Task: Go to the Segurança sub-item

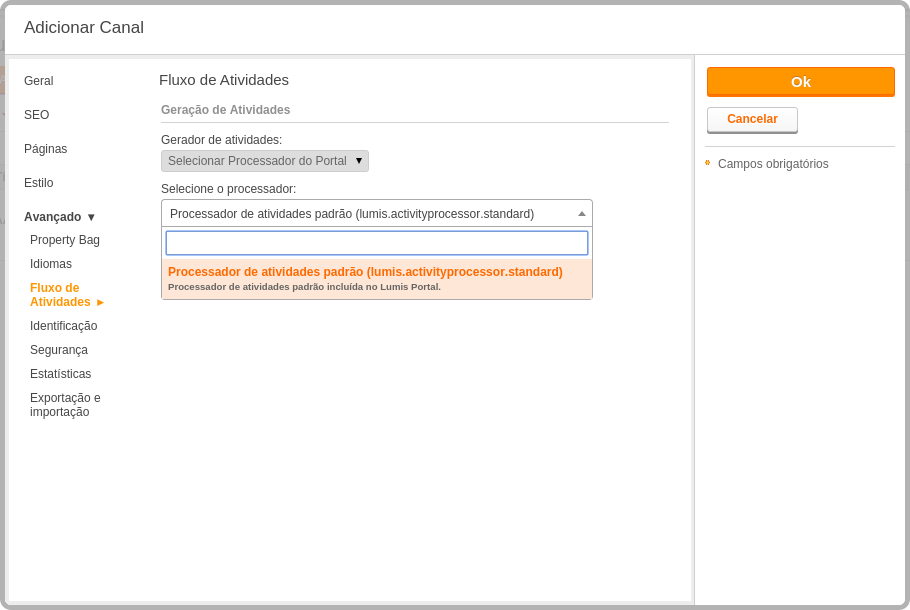Action: 59,350
